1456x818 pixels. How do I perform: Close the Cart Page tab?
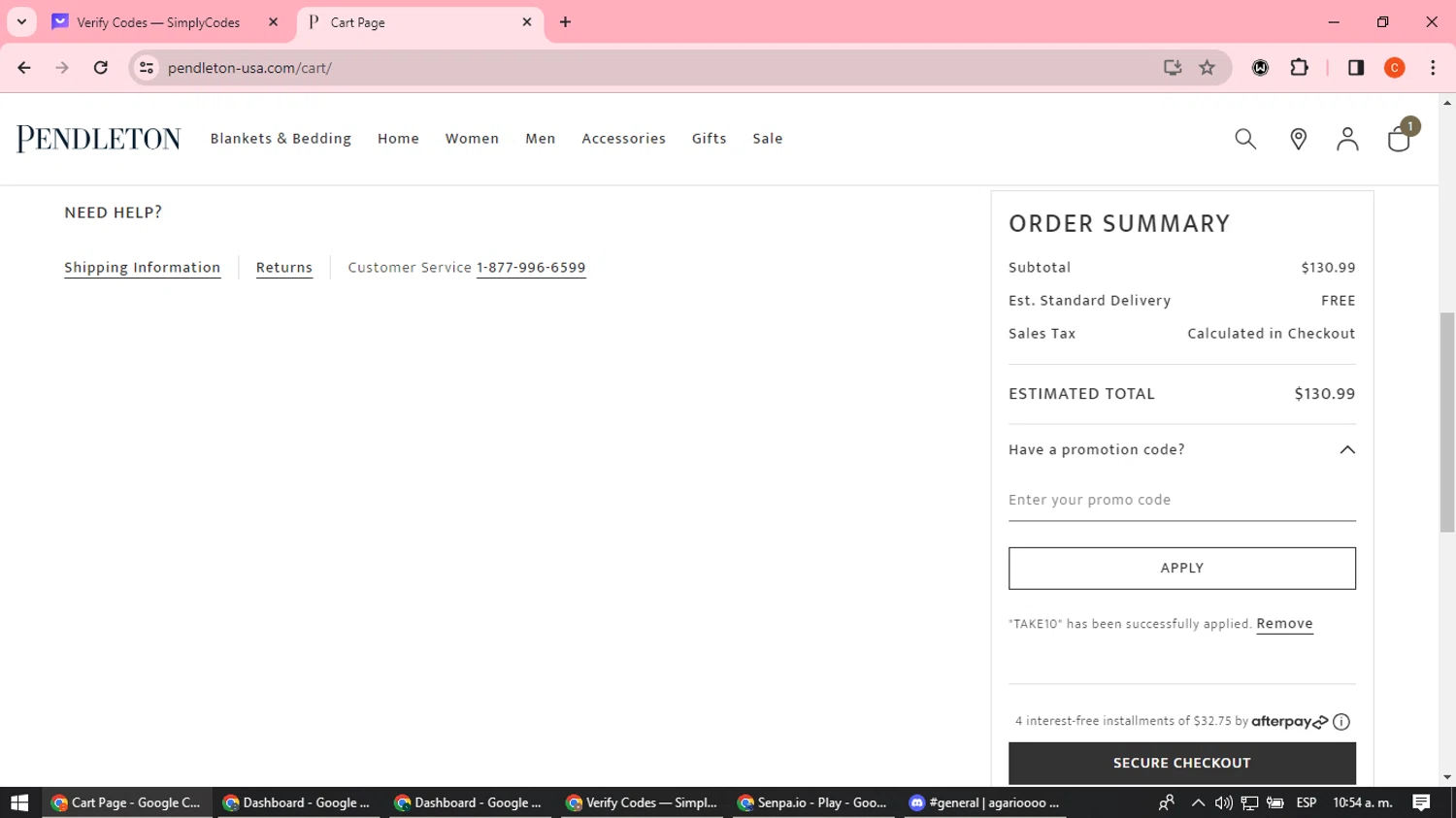pos(527,22)
